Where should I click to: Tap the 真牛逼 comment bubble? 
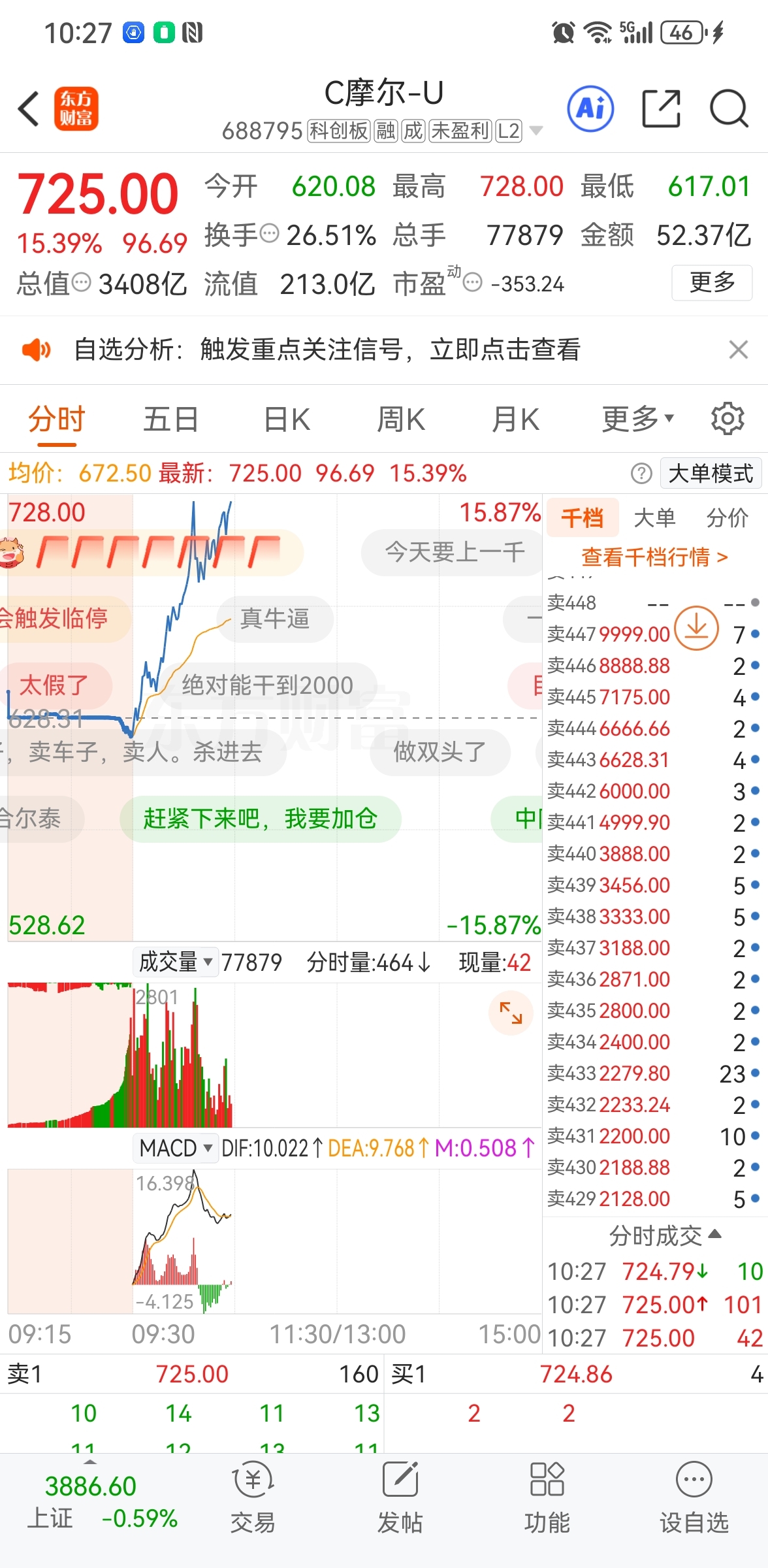(x=274, y=619)
